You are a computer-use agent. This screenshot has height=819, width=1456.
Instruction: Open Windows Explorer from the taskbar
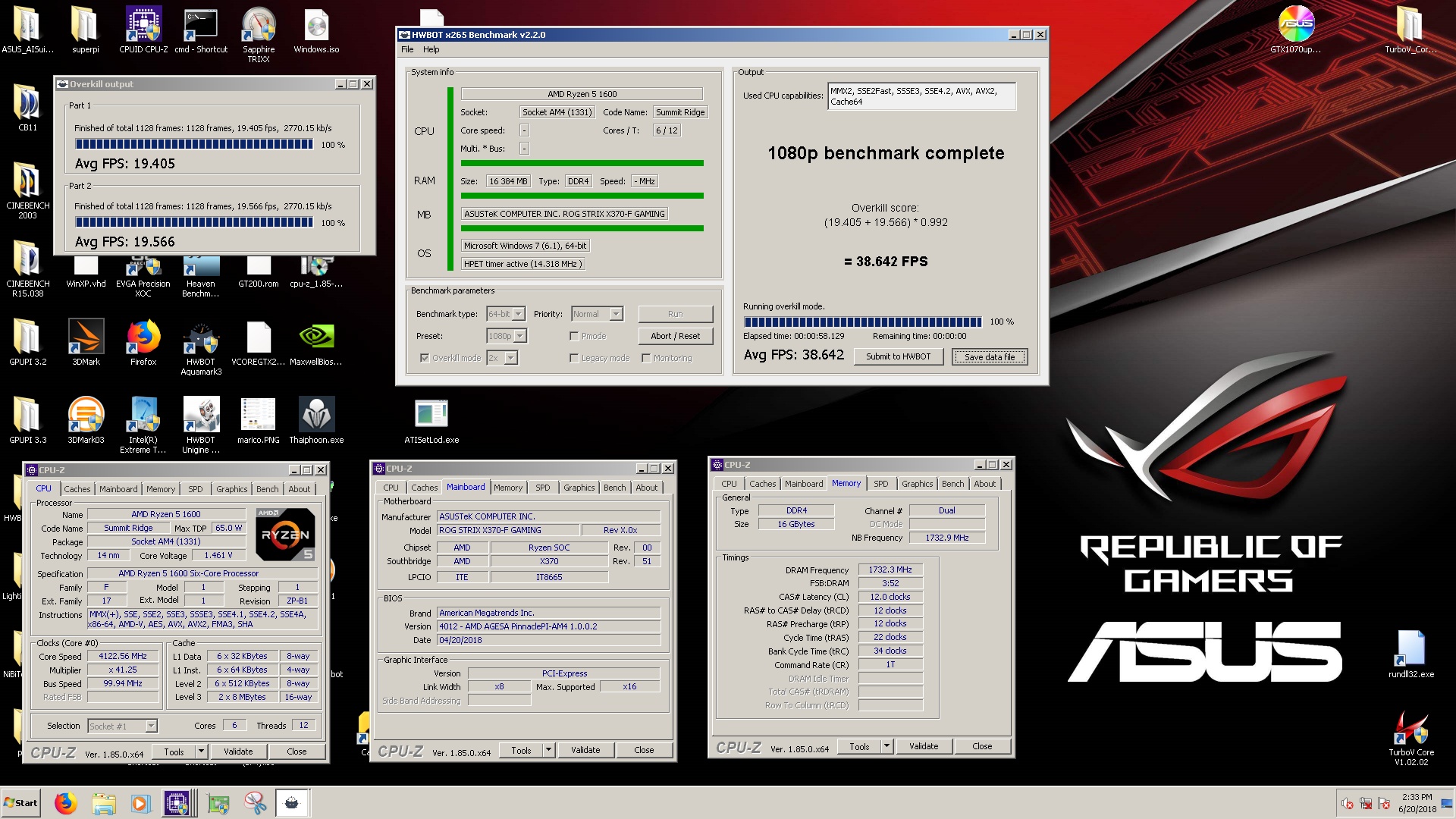click(x=104, y=803)
